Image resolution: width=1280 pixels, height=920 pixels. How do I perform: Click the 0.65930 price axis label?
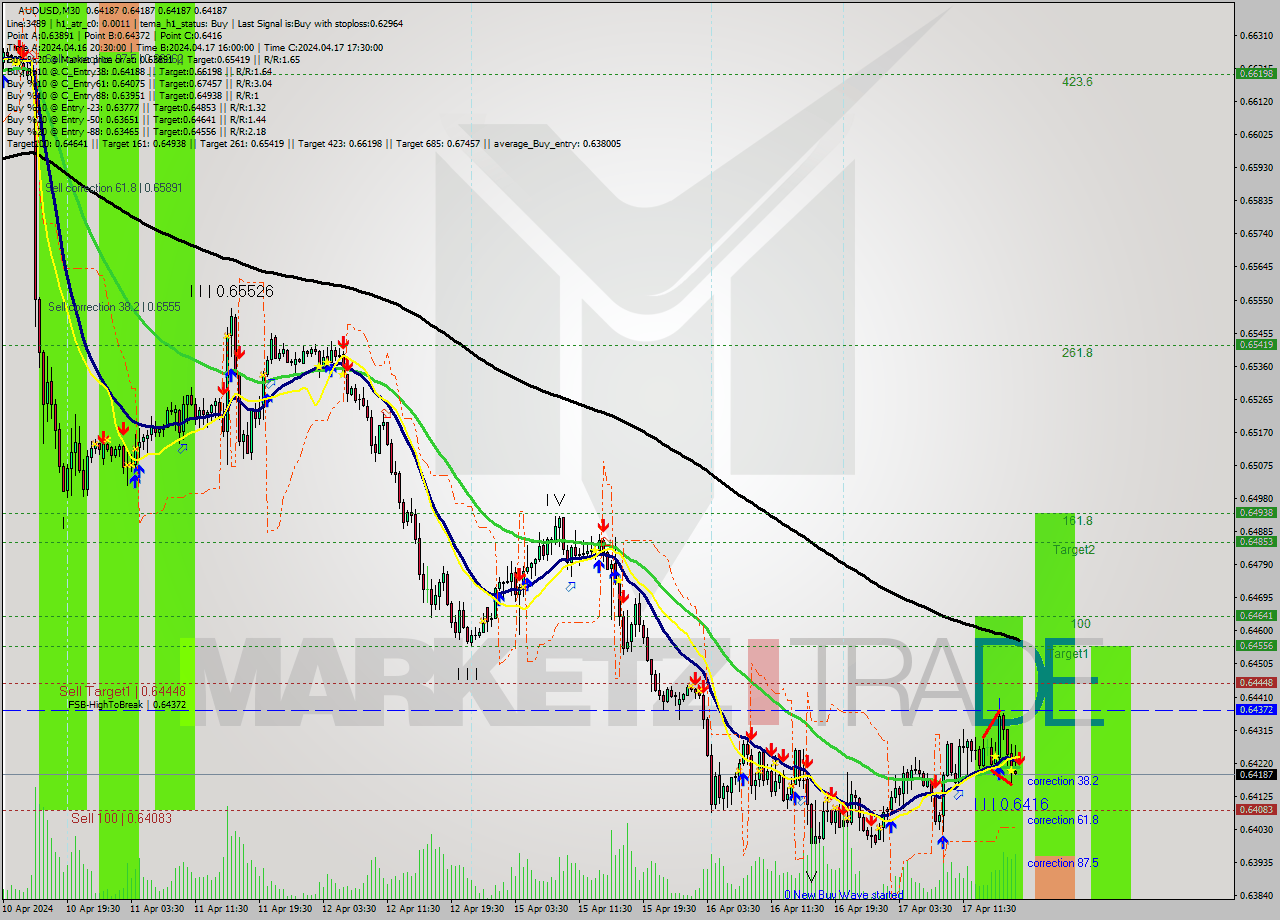1256,167
